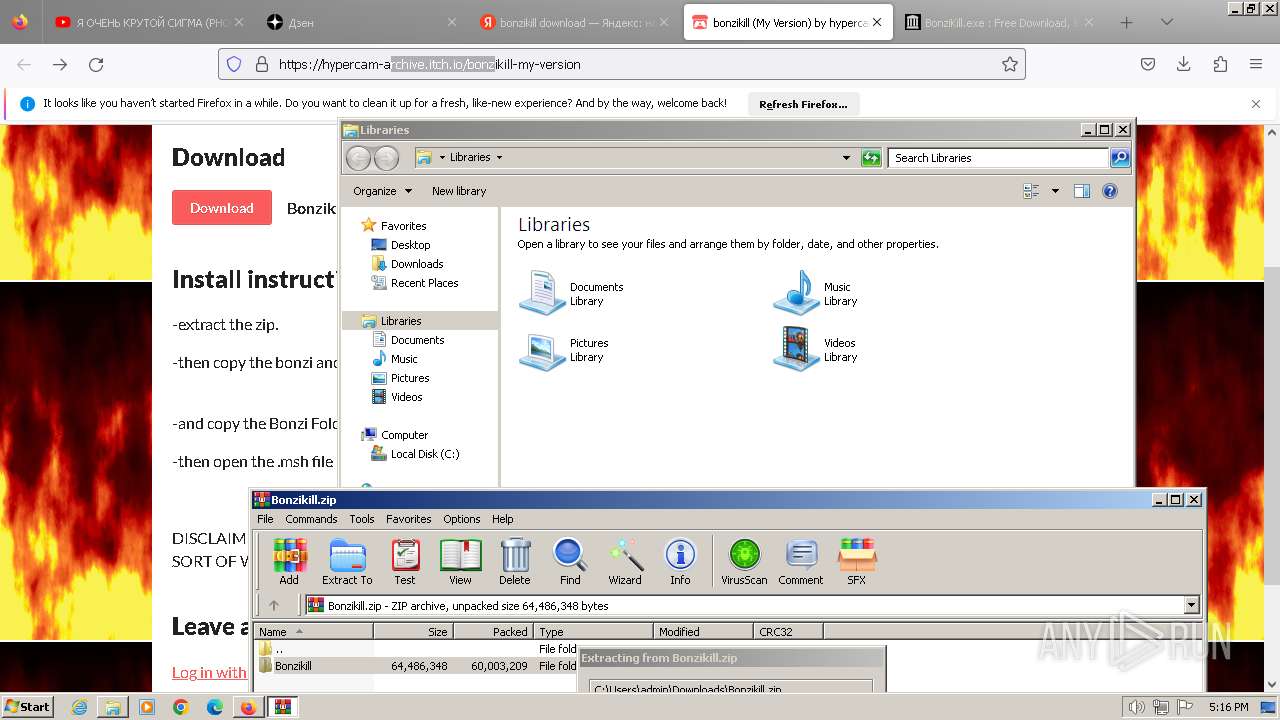Screen dimensions: 1280x720
Task: Run the Test archive tool
Action: click(x=405, y=561)
